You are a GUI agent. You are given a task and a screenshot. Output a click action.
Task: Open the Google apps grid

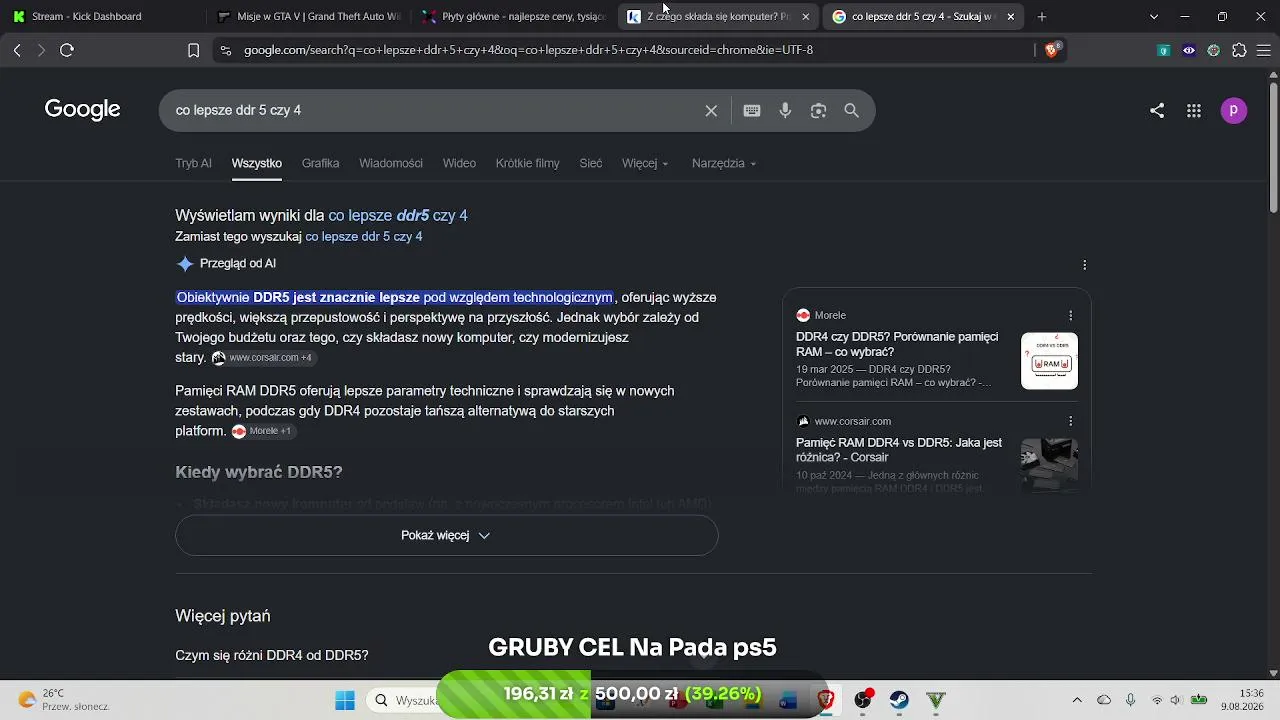[x=1193, y=111]
